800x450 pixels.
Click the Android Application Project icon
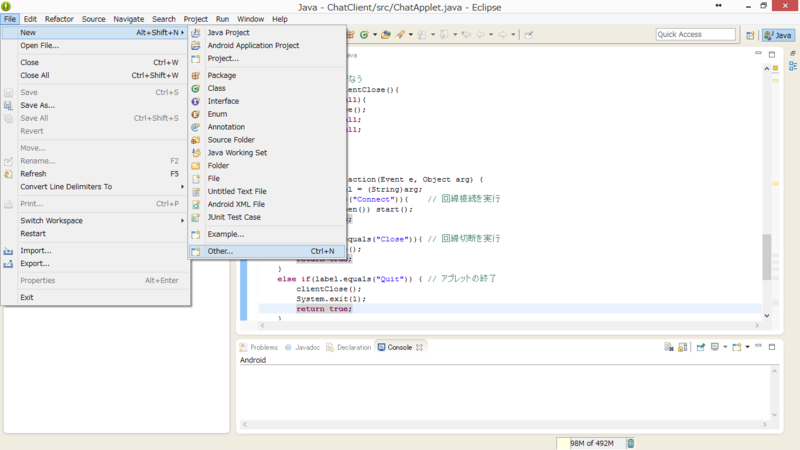click(x=196, y=45)
